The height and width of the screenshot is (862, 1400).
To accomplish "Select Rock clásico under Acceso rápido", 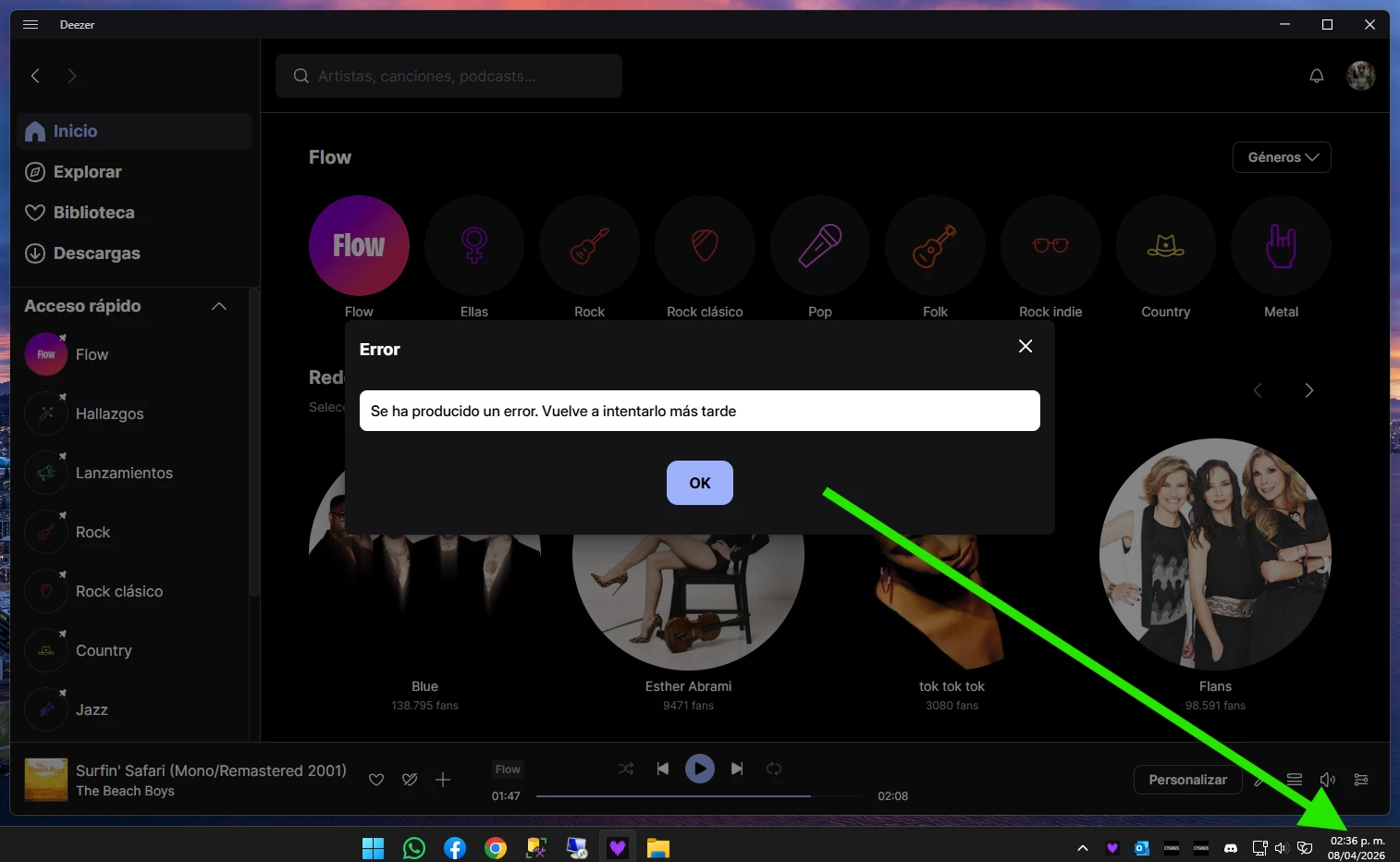I will (x=129, y=591).
